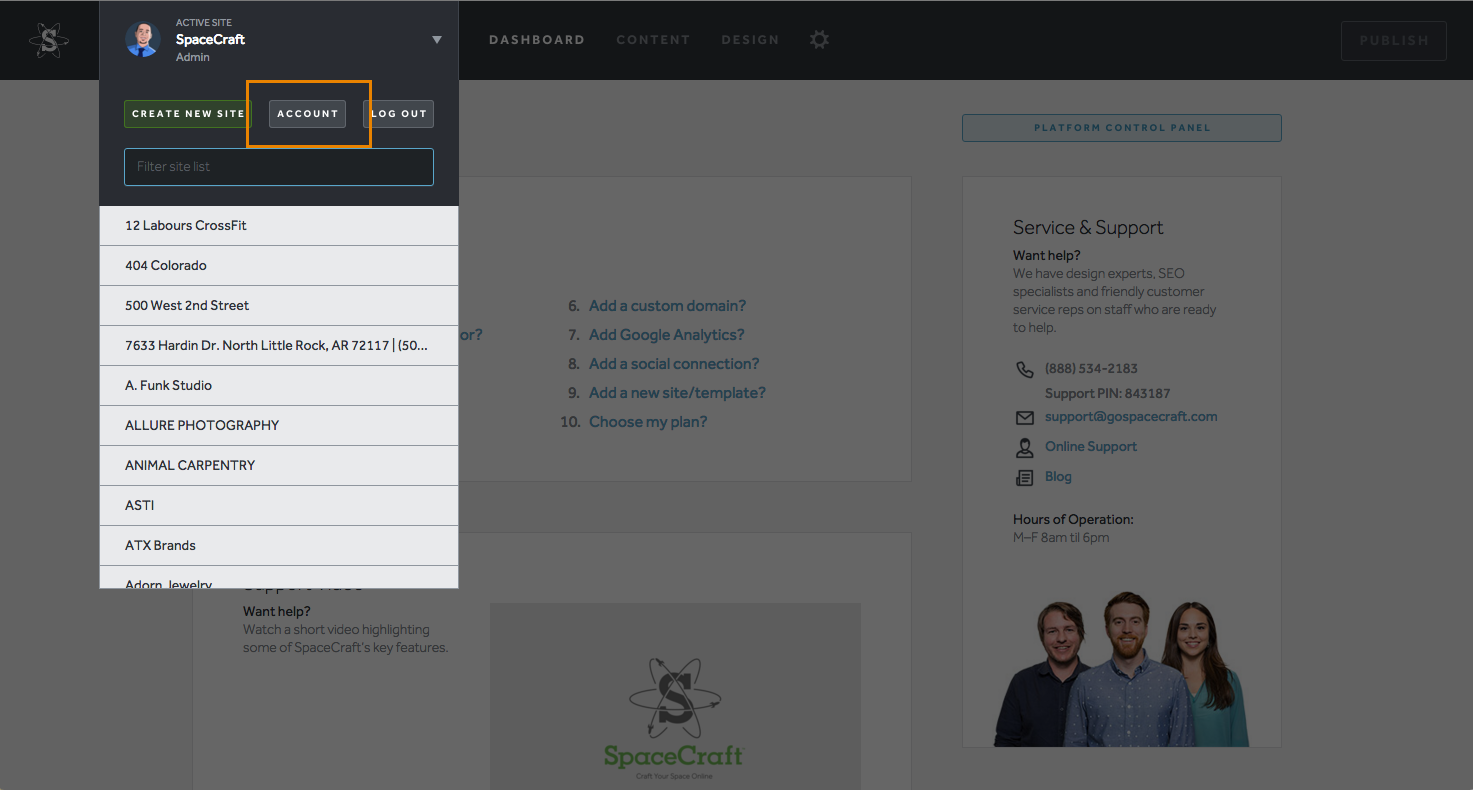
Task: Click the support team photo
Action: click(x=1122, y=669)
